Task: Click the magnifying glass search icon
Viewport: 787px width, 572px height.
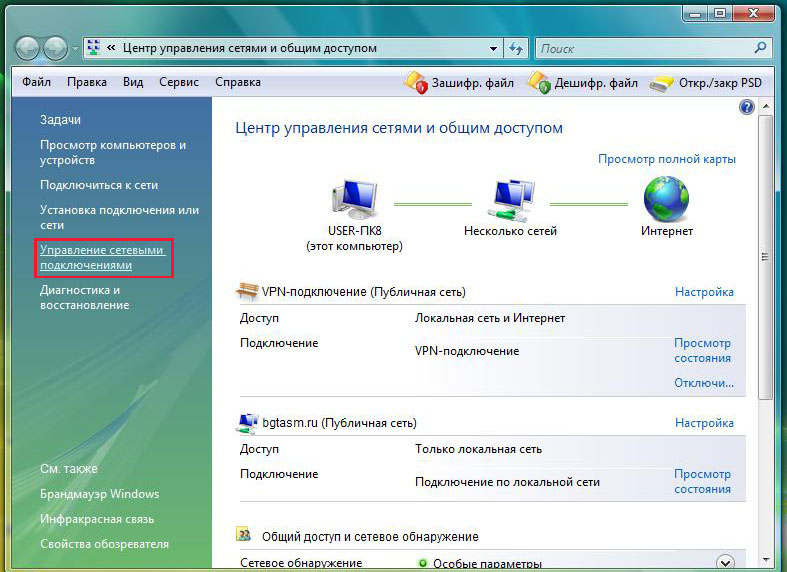Action: 760,48
